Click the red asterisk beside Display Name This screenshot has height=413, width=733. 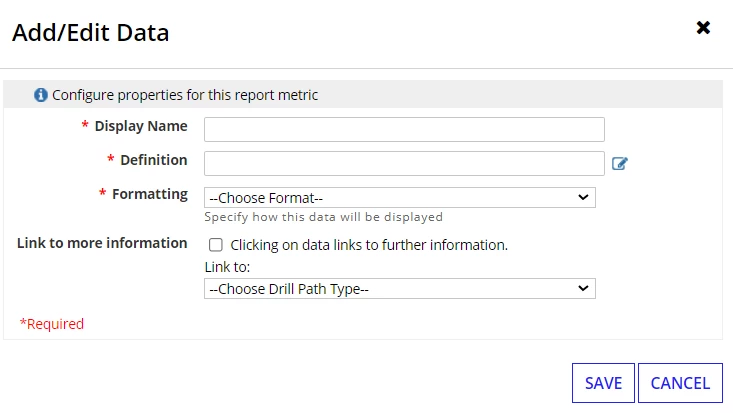pos(85,124)
